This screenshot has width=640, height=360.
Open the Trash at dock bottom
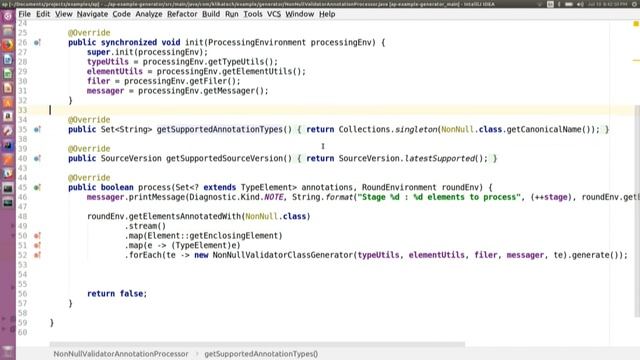coord(8,351)
